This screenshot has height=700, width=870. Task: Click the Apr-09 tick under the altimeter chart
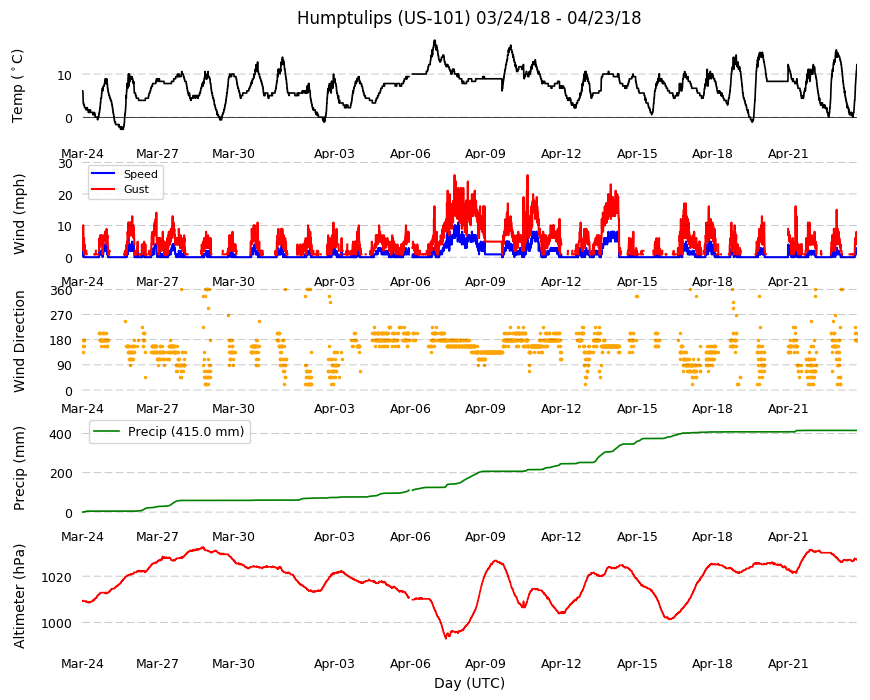(485, 663)
